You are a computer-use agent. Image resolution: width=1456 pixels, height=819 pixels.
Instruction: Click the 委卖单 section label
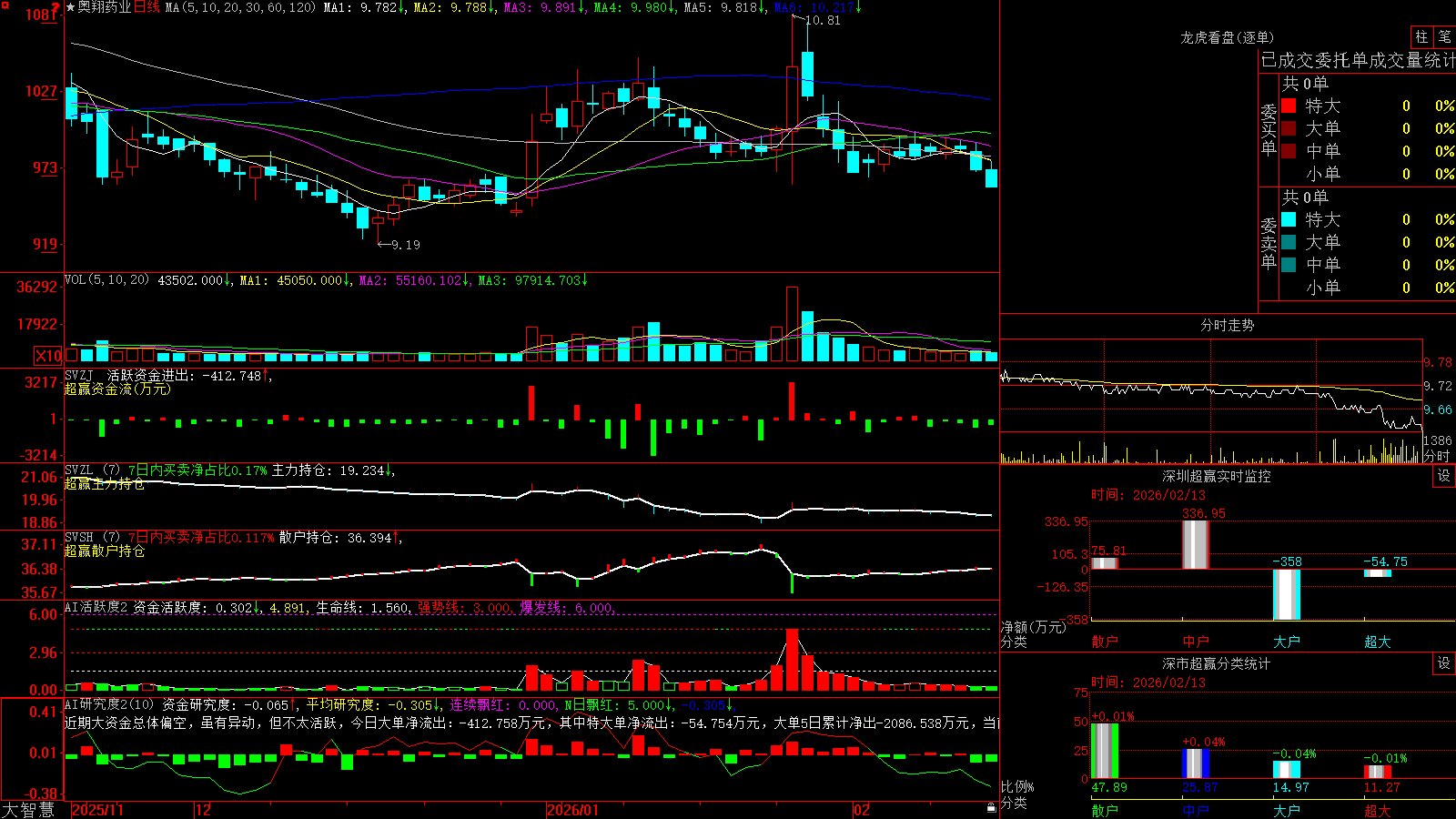[x=1269, y=243]
